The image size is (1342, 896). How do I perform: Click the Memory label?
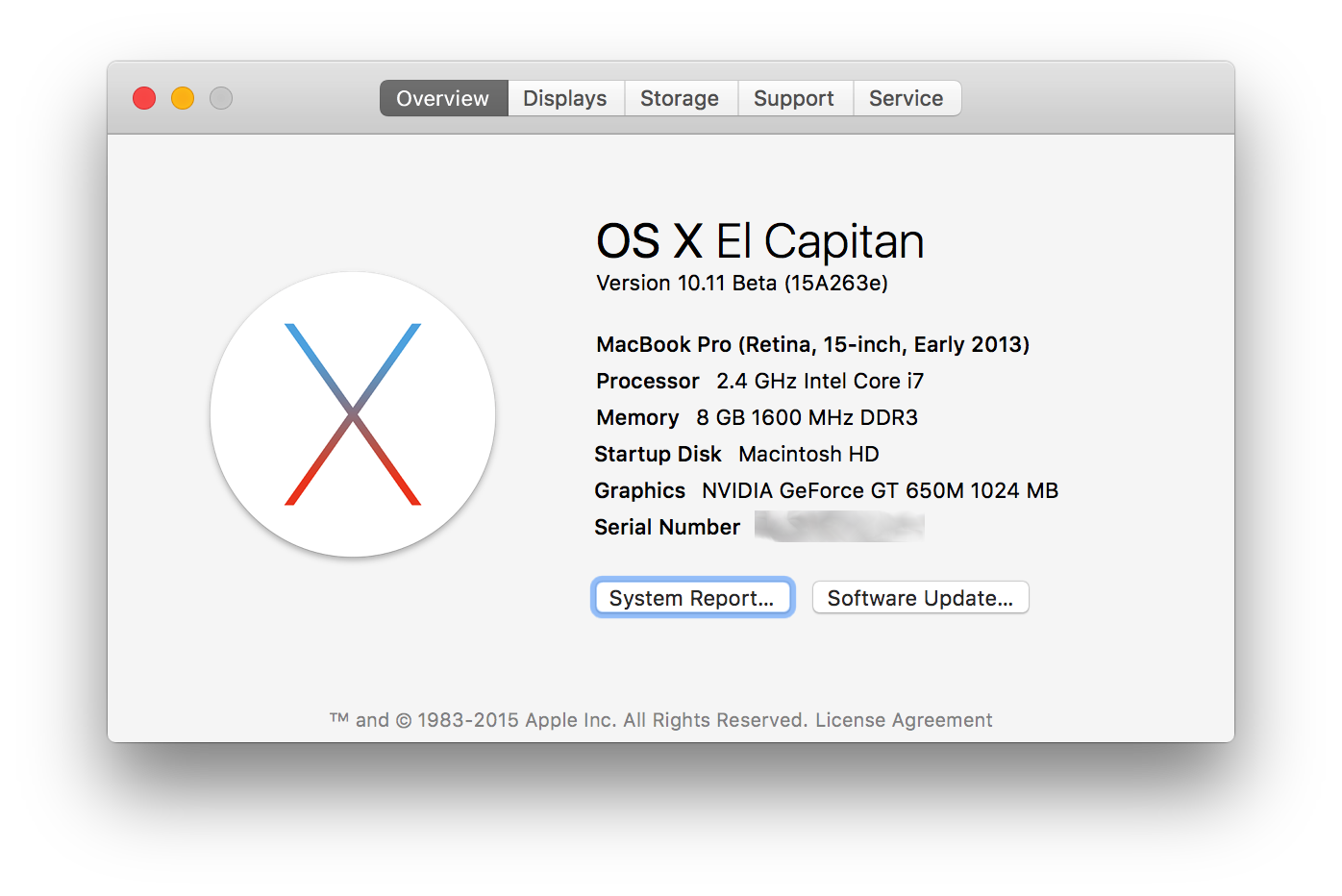click(x=637, y=417)
